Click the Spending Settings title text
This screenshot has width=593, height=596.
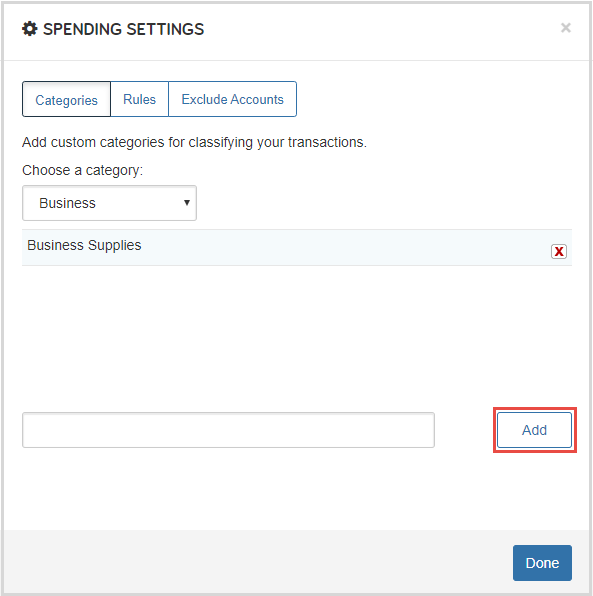[x=124, y=29]
